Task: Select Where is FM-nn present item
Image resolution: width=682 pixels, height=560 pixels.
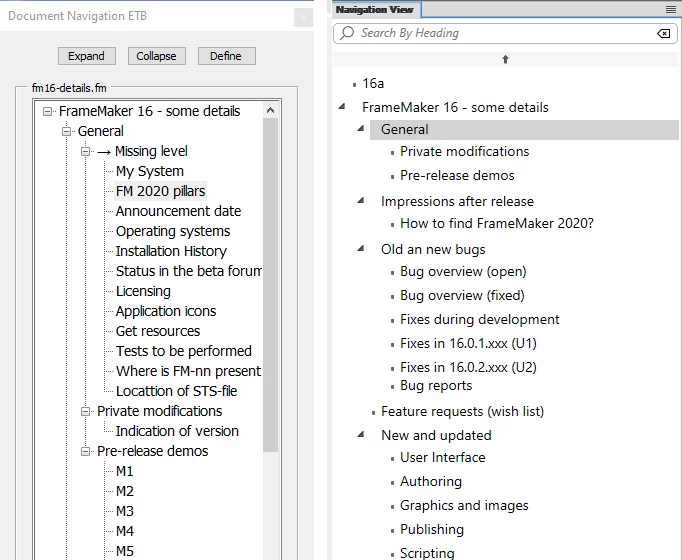Action: click(x=188, y=371)
